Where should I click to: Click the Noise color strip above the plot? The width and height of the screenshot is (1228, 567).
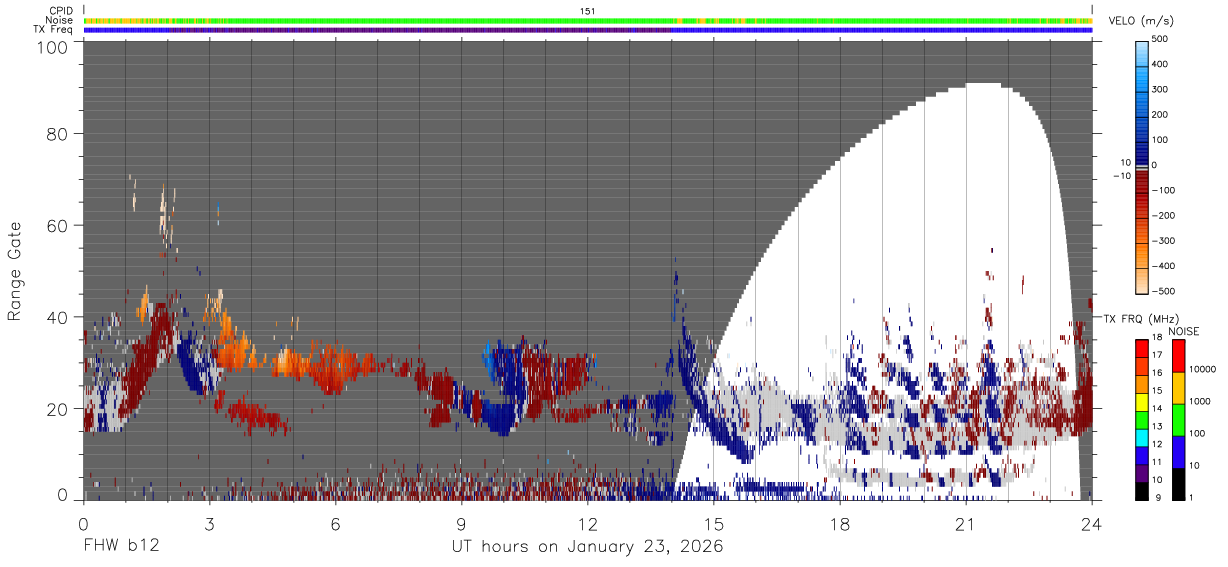[588, 20]
